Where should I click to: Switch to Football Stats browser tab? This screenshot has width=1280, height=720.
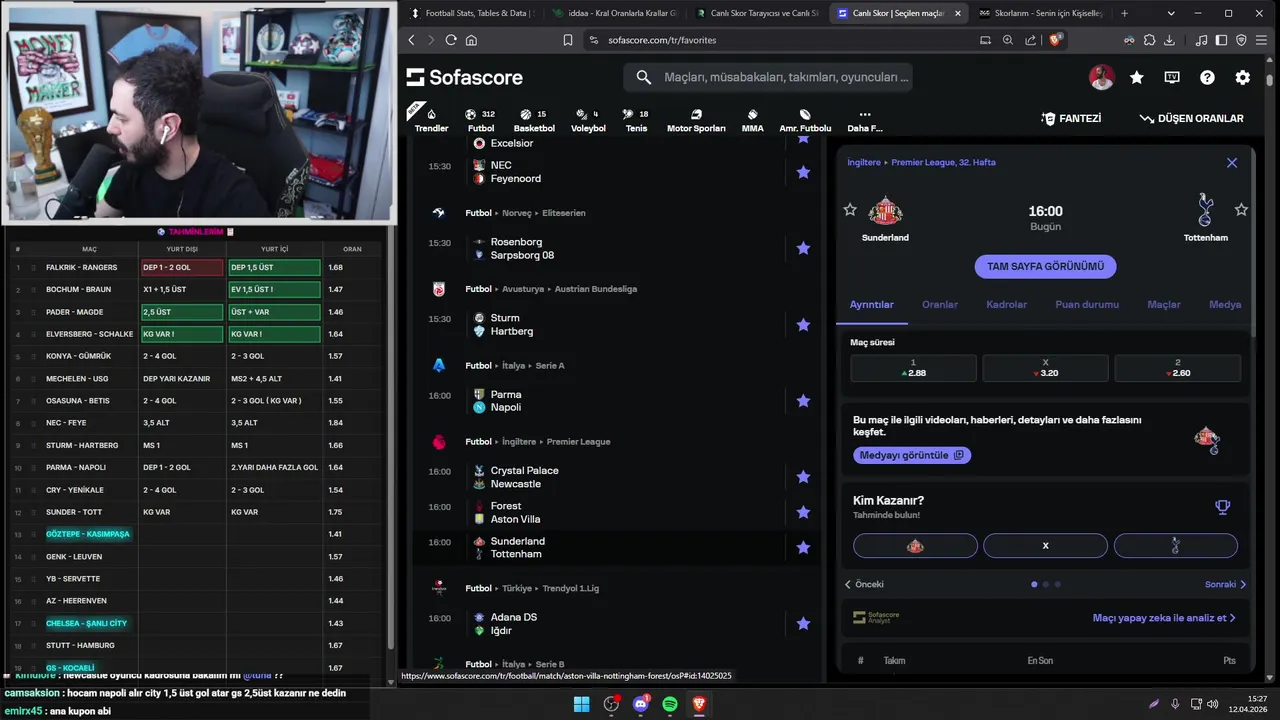coord(470,13)
